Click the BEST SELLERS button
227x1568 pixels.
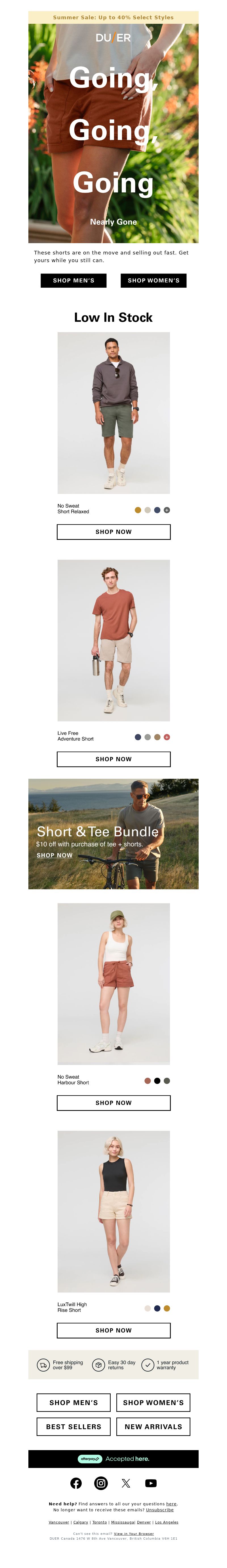tap(74, 1427)
